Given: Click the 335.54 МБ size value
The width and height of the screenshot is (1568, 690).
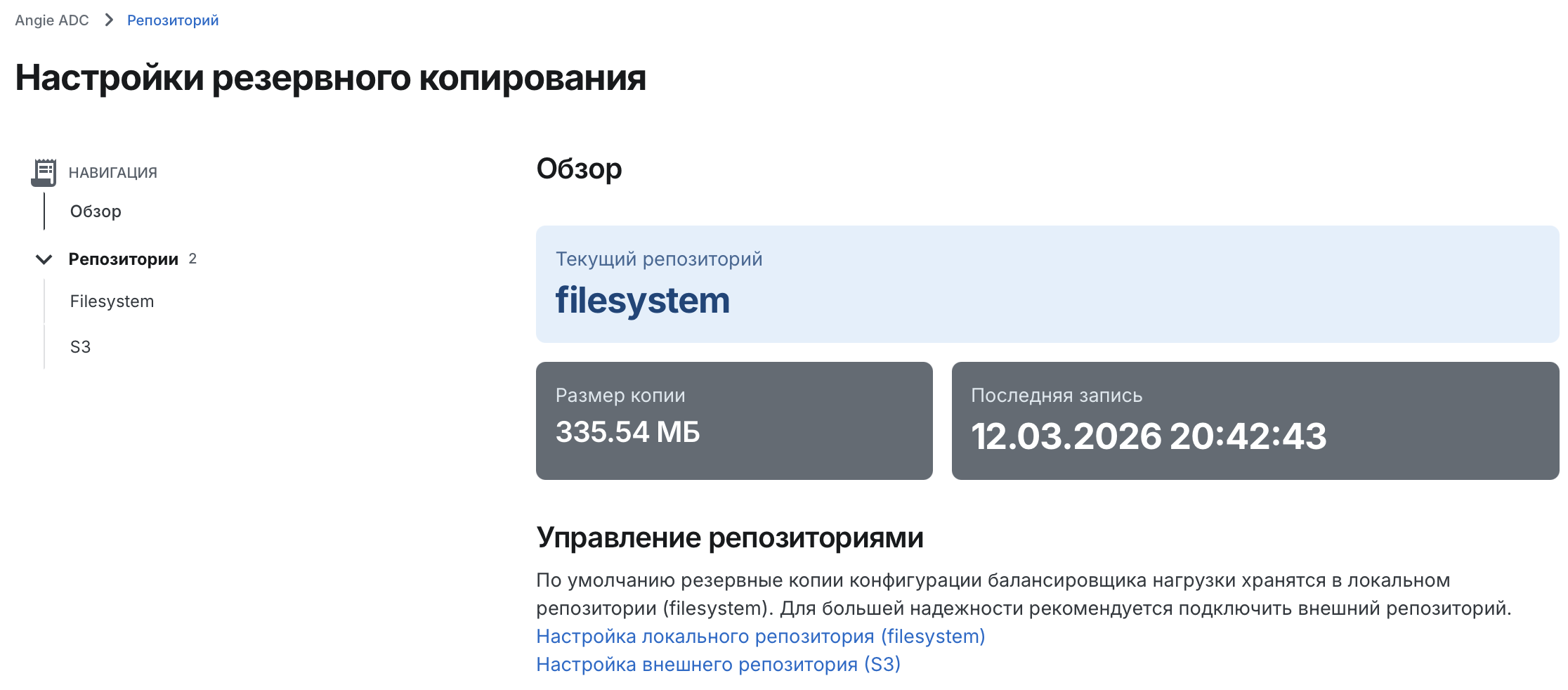Looking at the screenshot, I should (627, 432).
